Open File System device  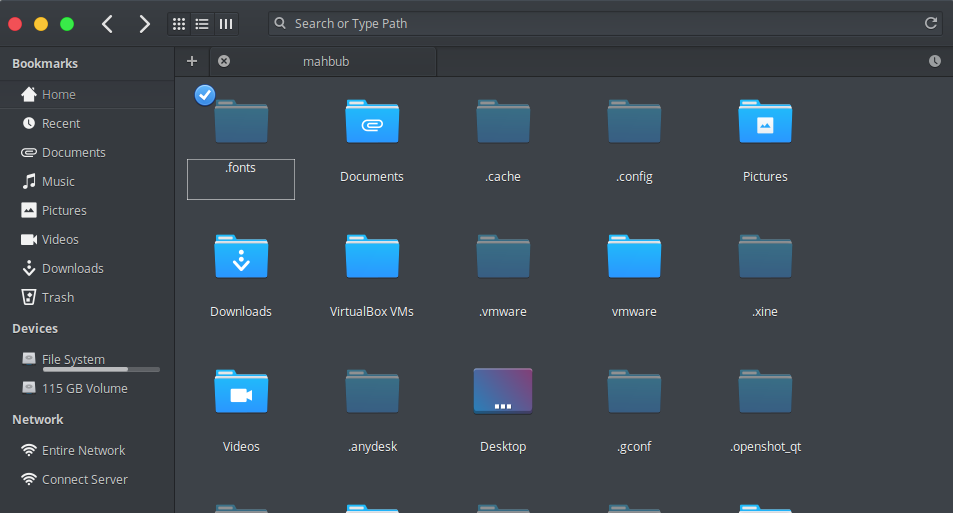(88, 359)
